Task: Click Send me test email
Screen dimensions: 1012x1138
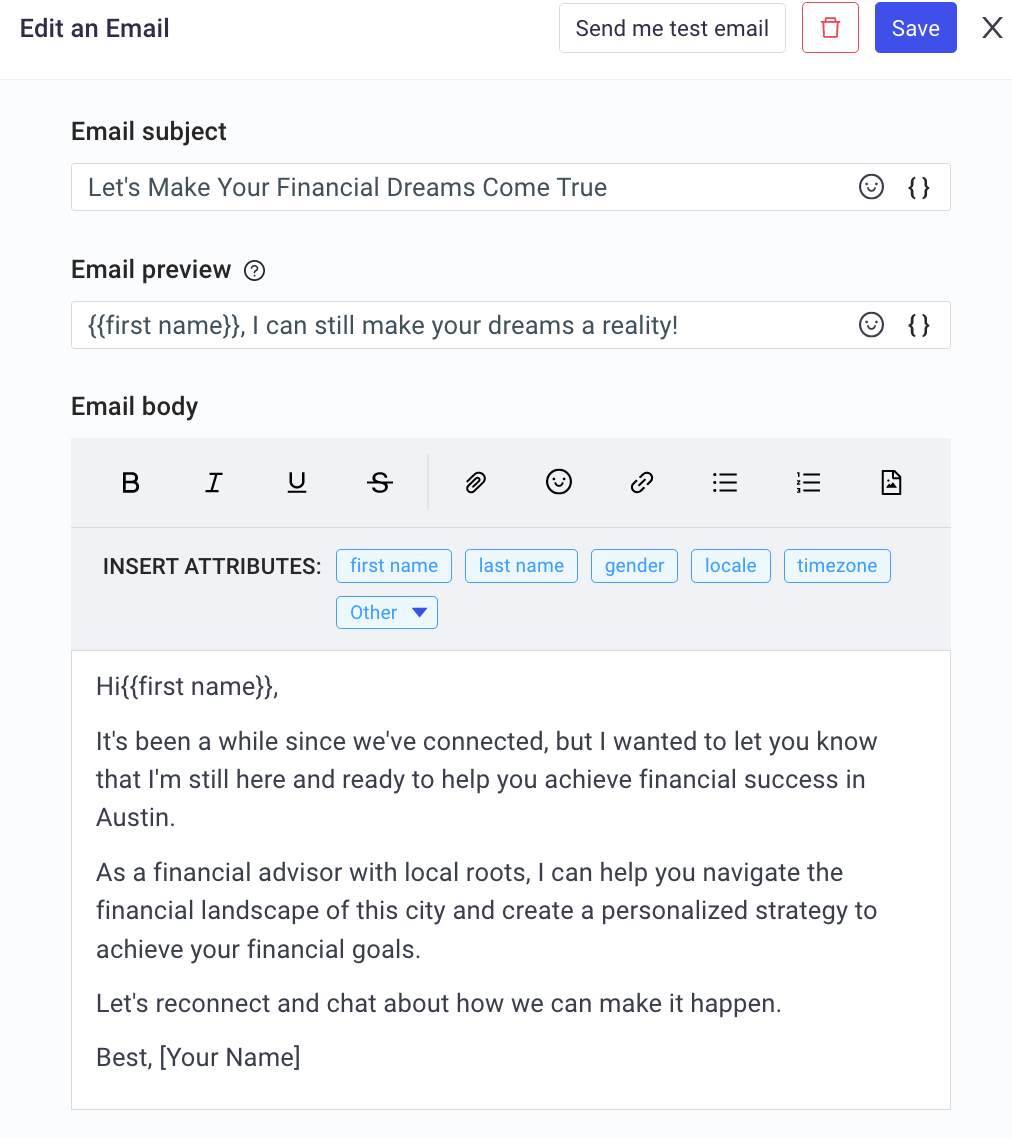Action: [x=671, y=28]
